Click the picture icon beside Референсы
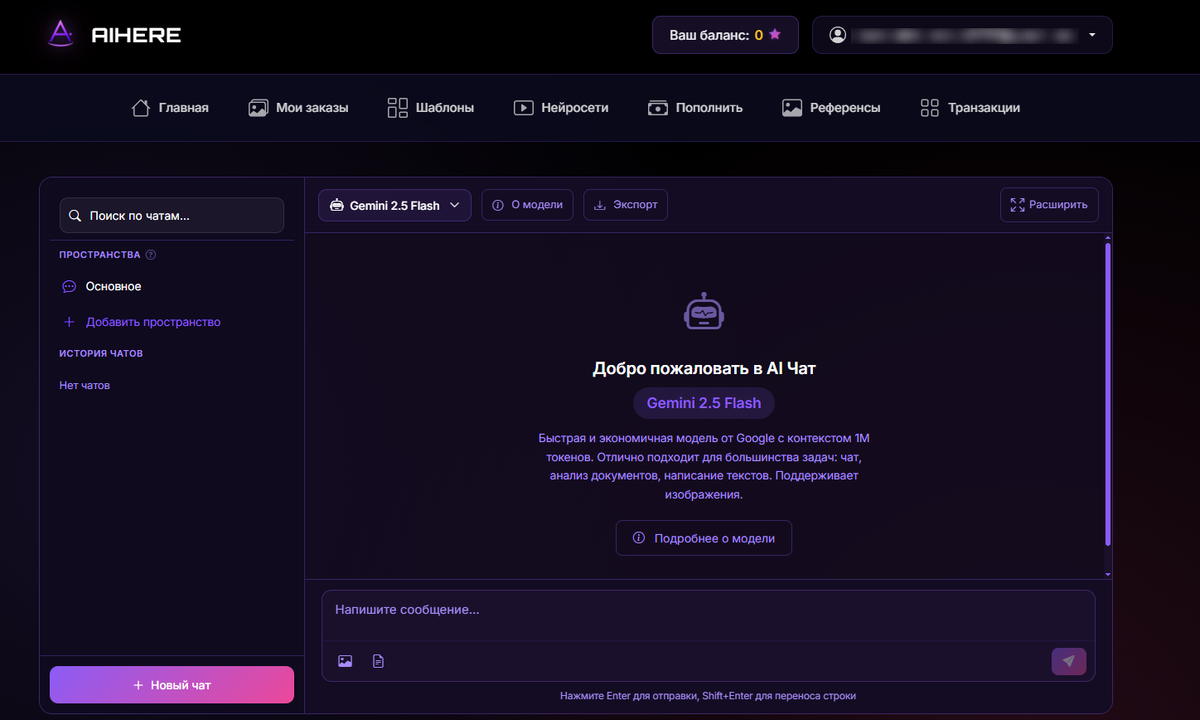The image size is (1200, 720). [792, 107]
